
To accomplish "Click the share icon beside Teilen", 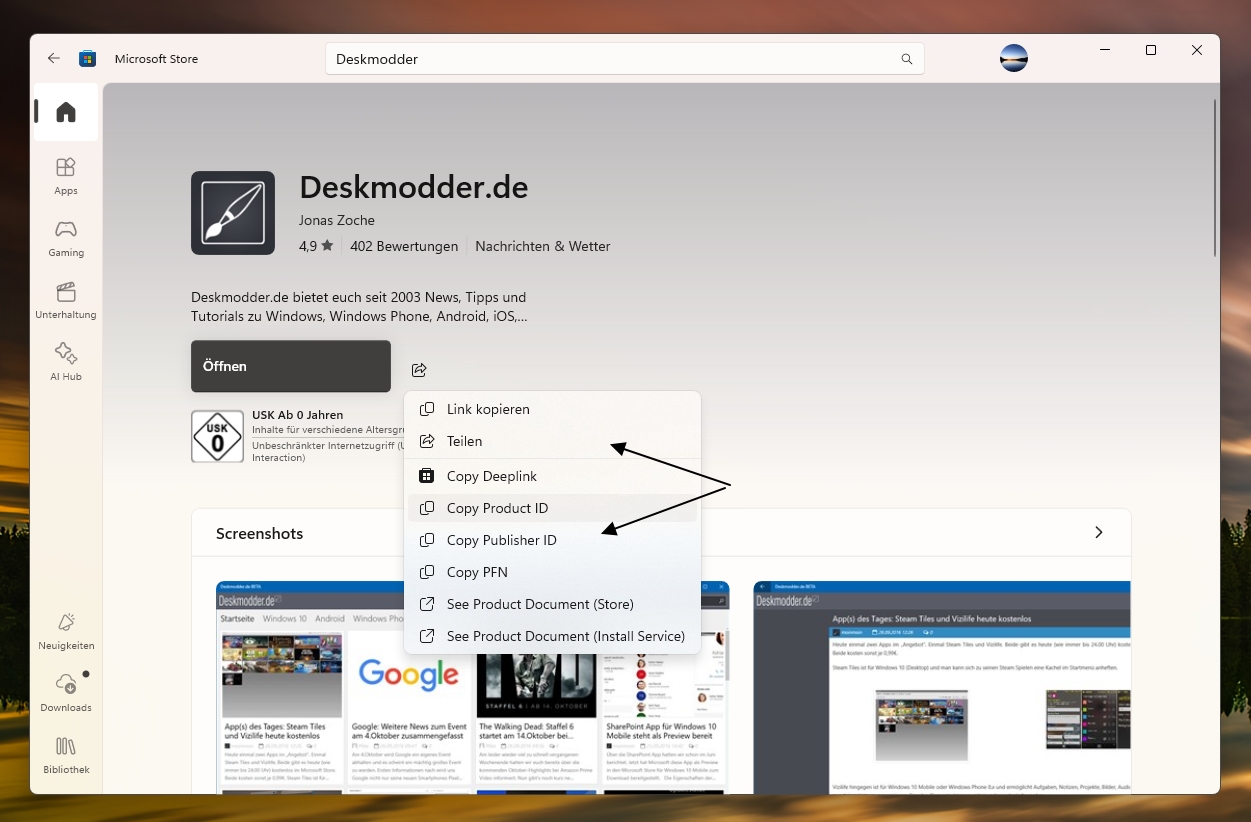I will point(427,441).
